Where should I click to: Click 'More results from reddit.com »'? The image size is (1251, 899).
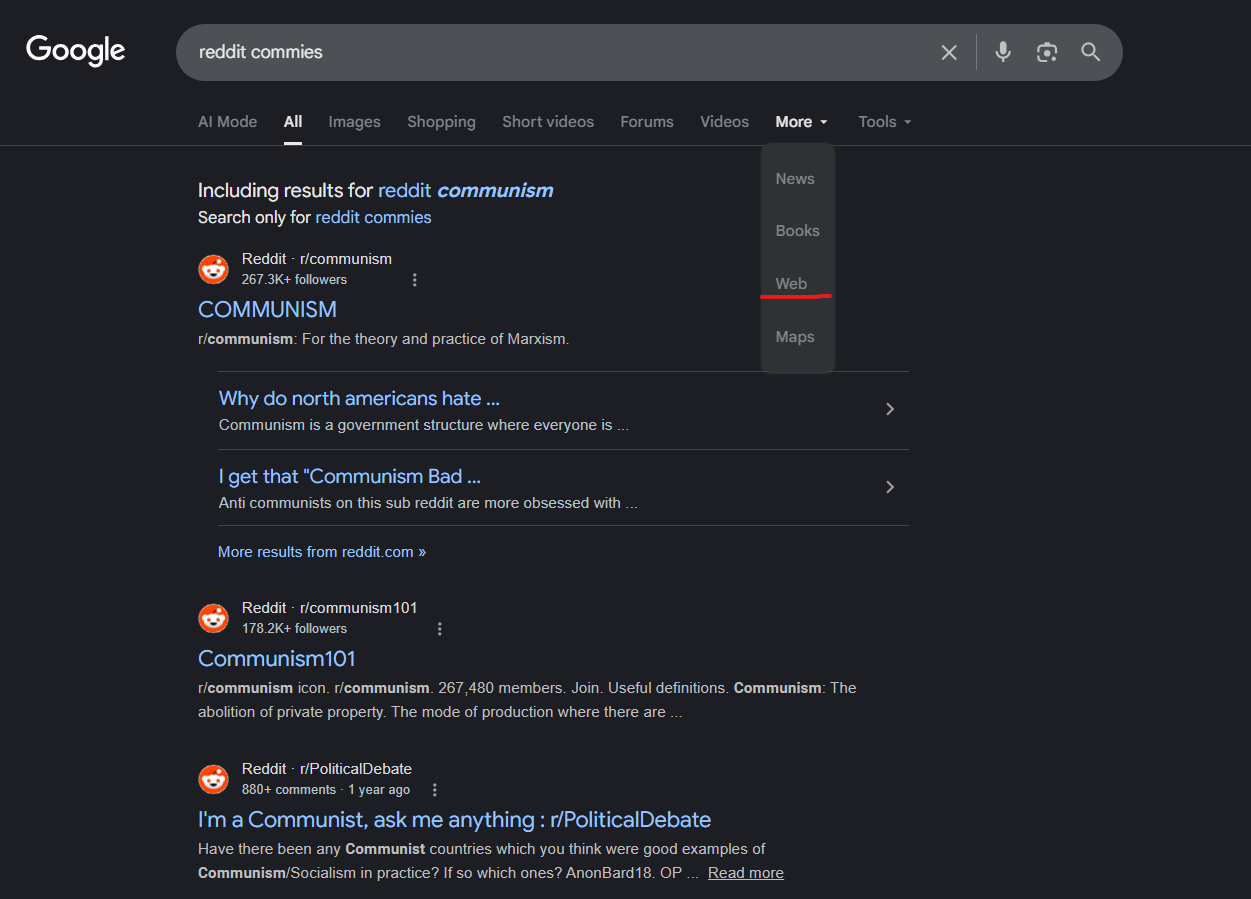[322, 552]
